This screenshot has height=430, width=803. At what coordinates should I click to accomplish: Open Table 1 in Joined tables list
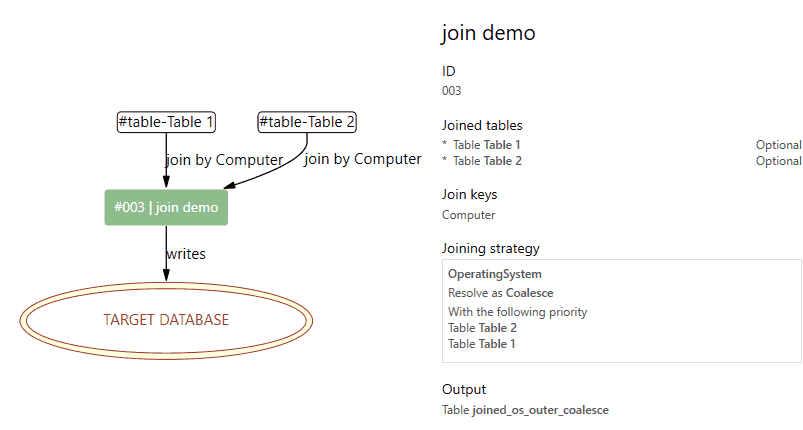502,145
